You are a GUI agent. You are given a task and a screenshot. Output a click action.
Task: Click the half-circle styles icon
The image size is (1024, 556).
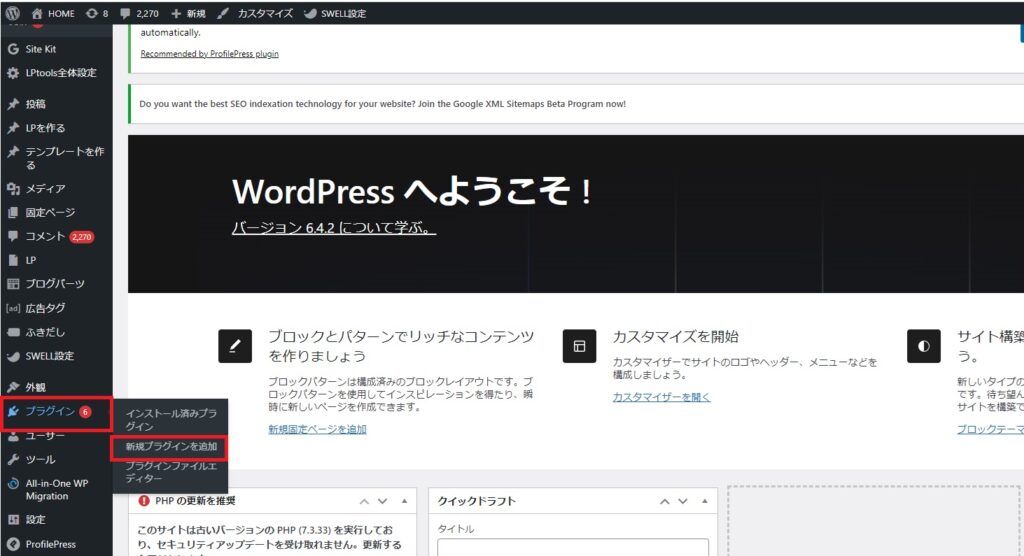click(x=923, y=346)
